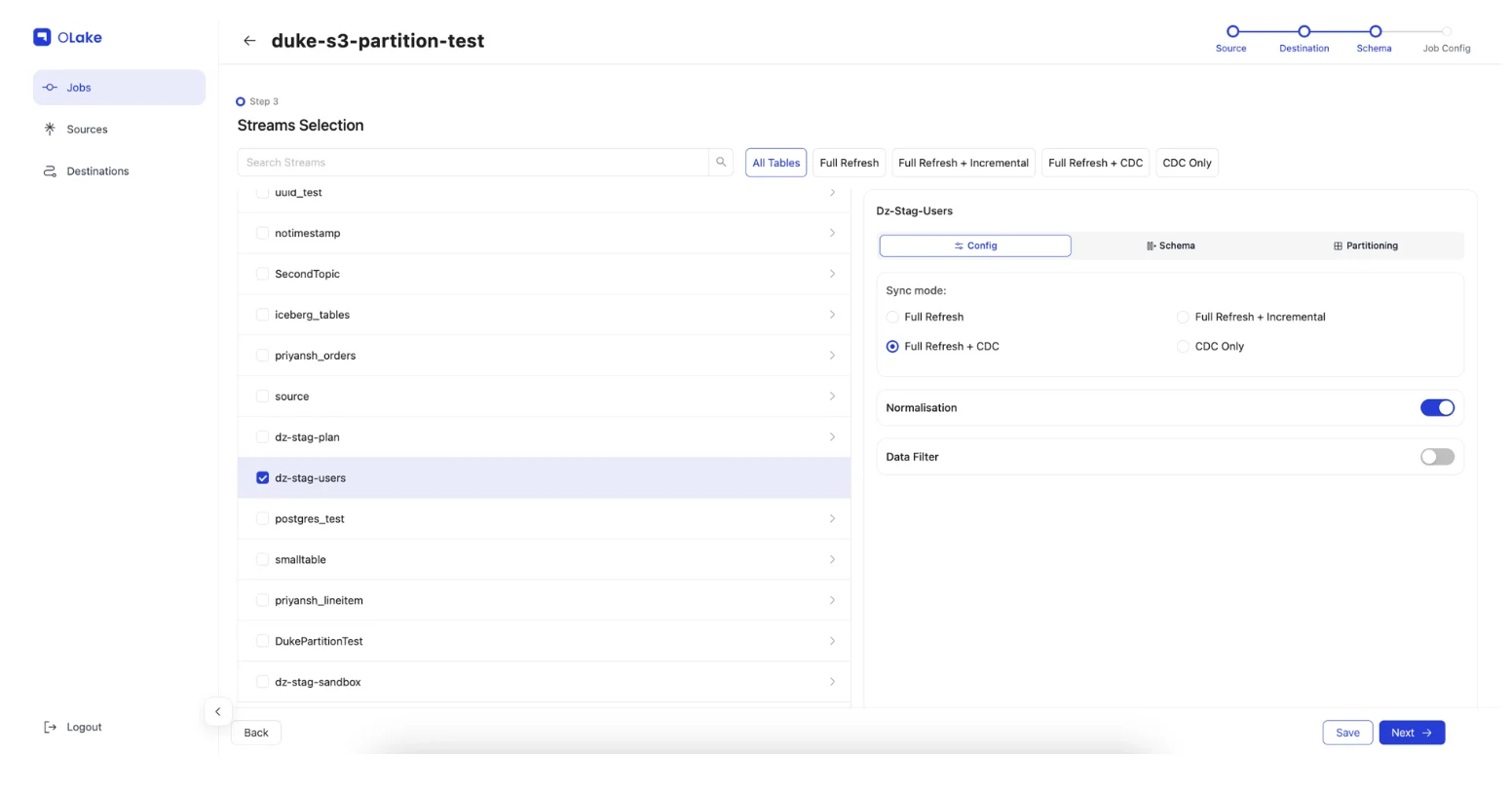
Task: Click the Next button
Action: (1411, 733)
